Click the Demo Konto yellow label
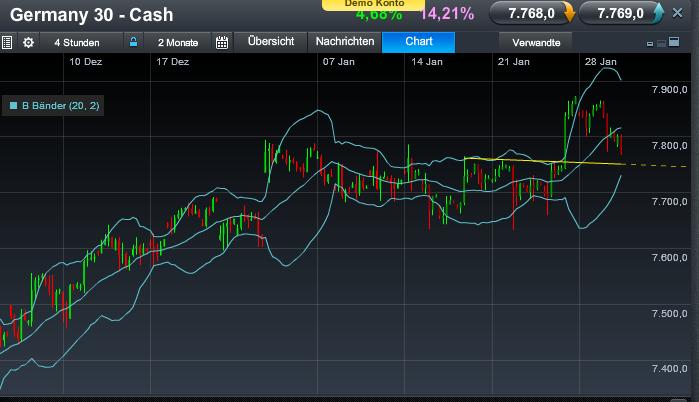 [x=374, y=4]
